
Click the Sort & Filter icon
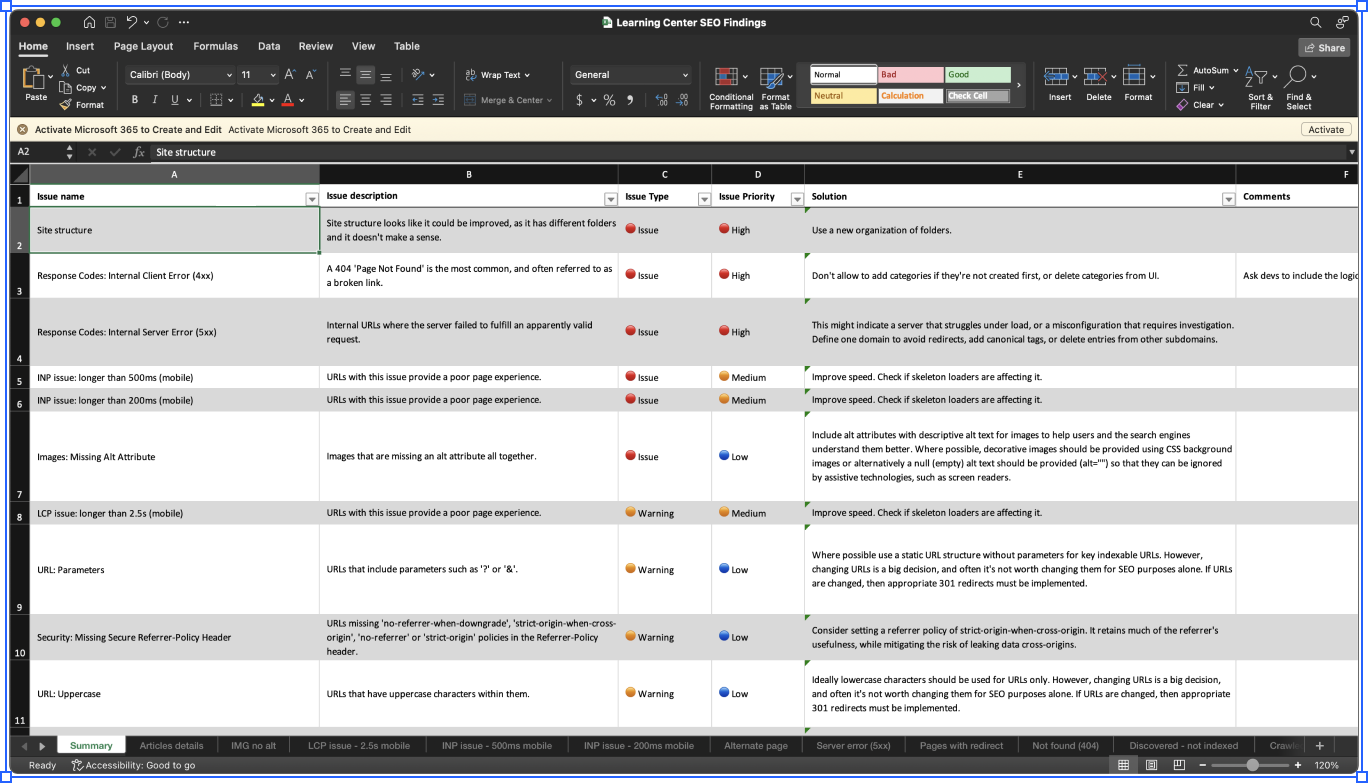pos(1256,77)
